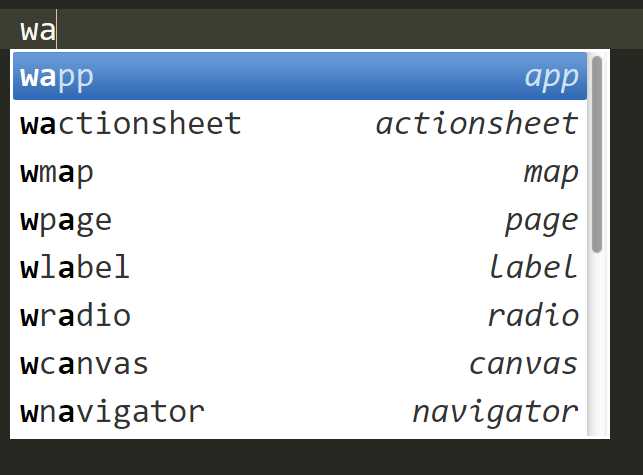Pick wradio from the suggestions
This screenshot has width=643, height=475.
coord(300,316)
